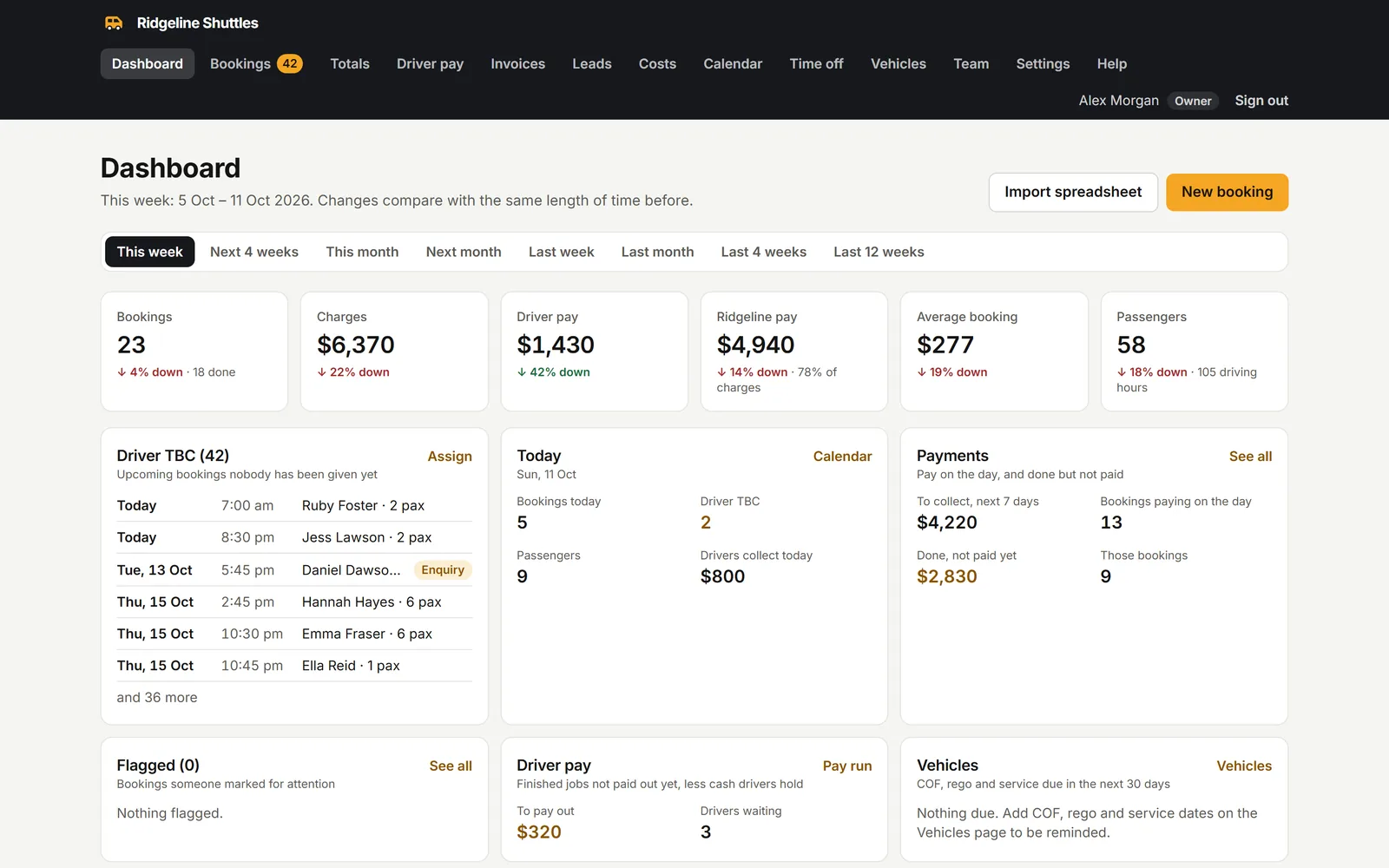The image size is (1389, 868).
Task: Click the Import spreadsheet button
Action: tap(1073, 192)
